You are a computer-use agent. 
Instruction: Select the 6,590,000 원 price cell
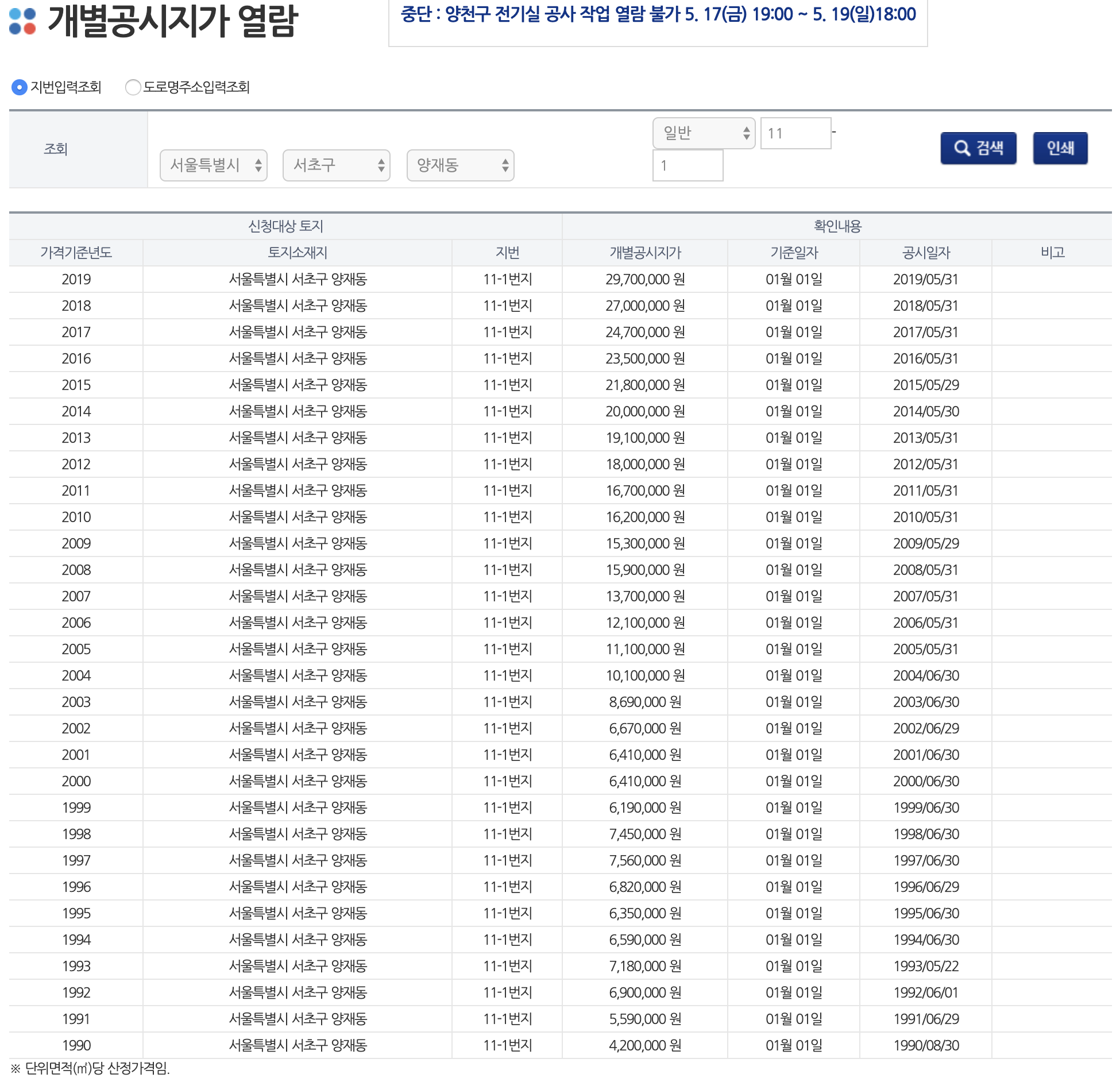(645, 940)
